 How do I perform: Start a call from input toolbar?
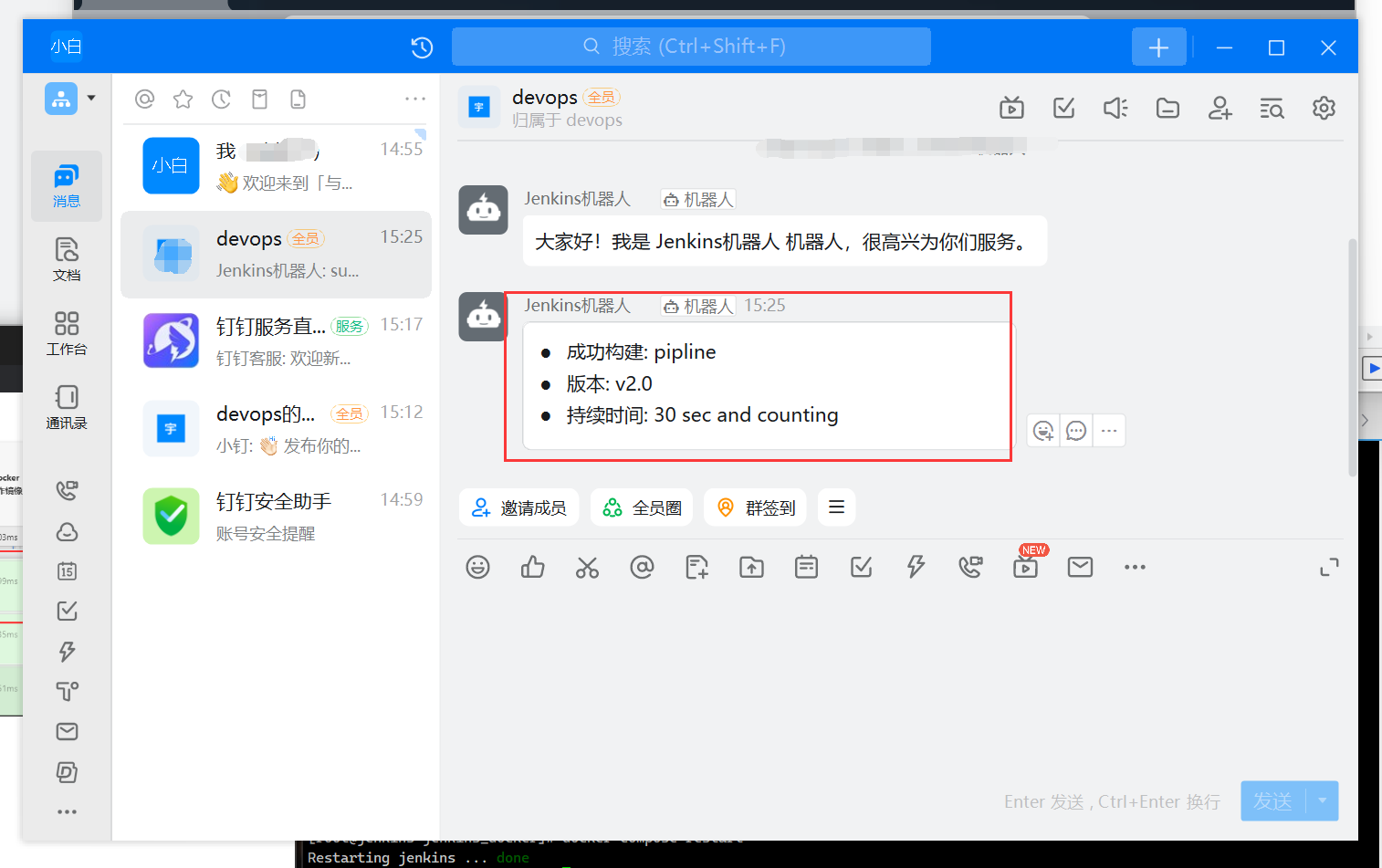click(970, 567)
